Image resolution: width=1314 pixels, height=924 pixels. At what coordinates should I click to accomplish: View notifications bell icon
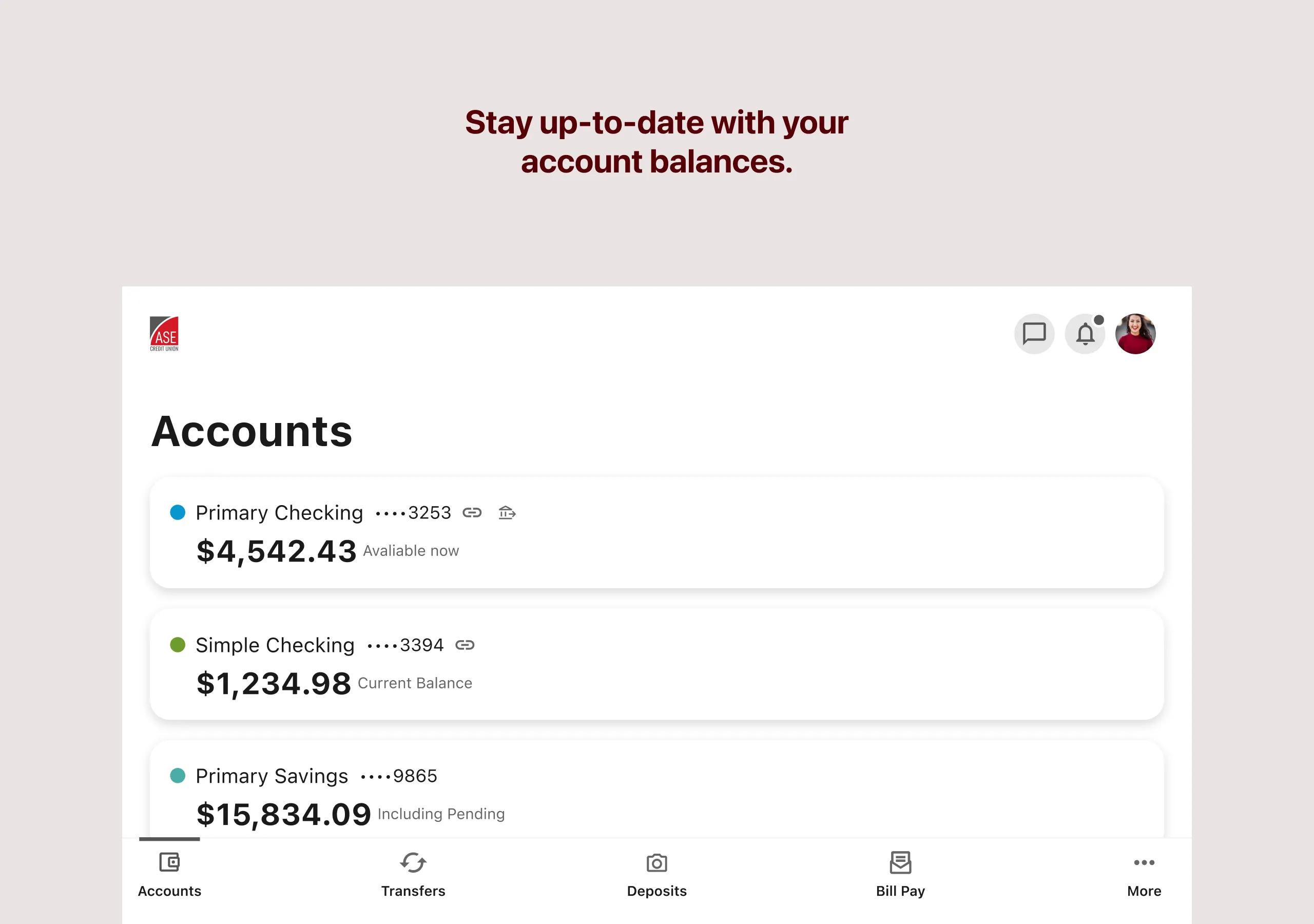tap(1085, 333)
